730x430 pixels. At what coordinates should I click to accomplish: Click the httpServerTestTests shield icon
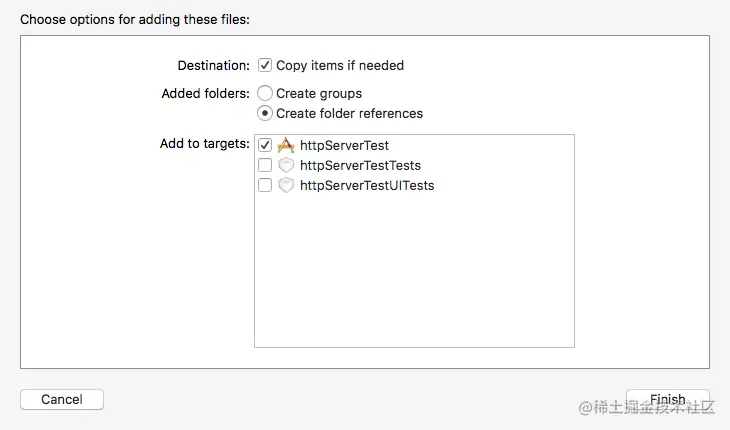coord(286,165)
